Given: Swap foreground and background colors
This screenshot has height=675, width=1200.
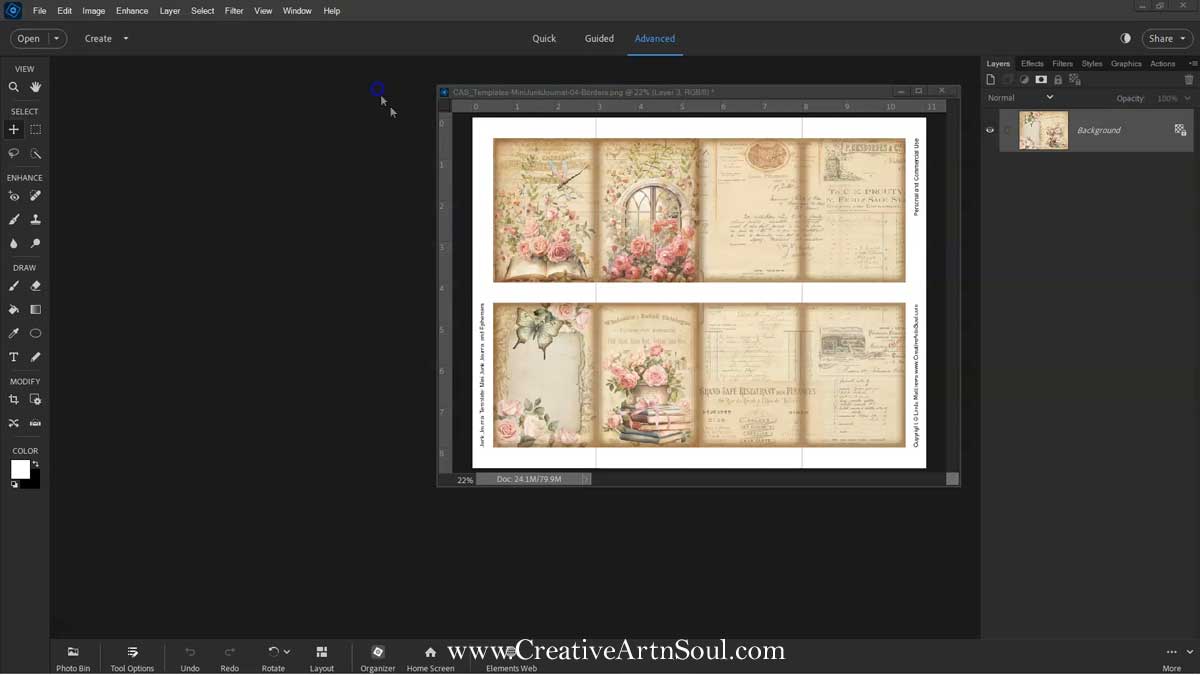Looking at the screenshot, I should pos(36,463).
